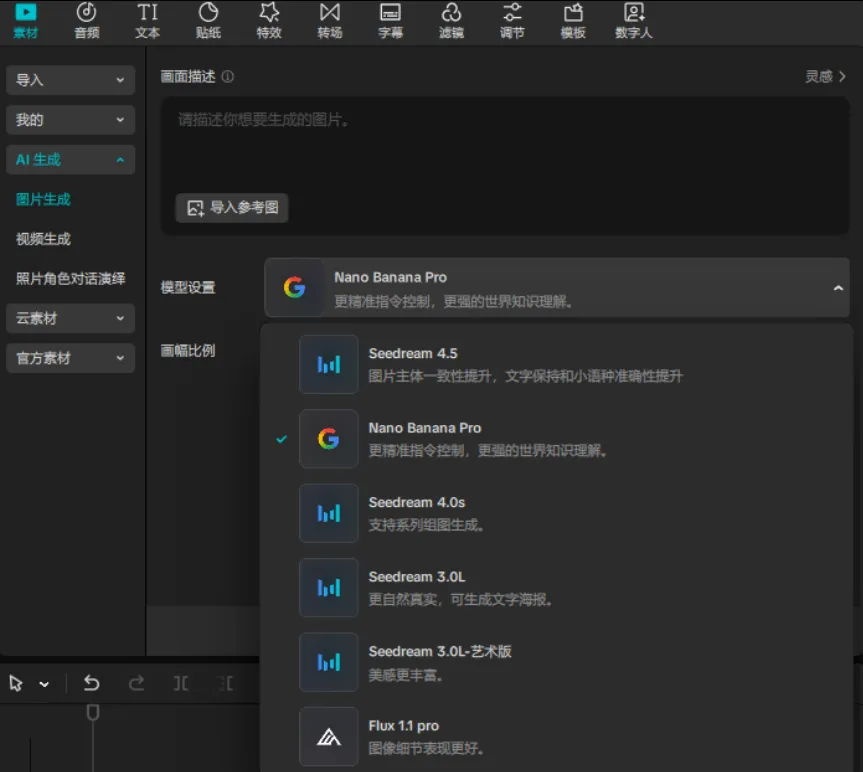Viewport: 863px width, 772px height.
Task: Select 照片角色对话演绎 in the sidebar
Action: click(70, 278)
